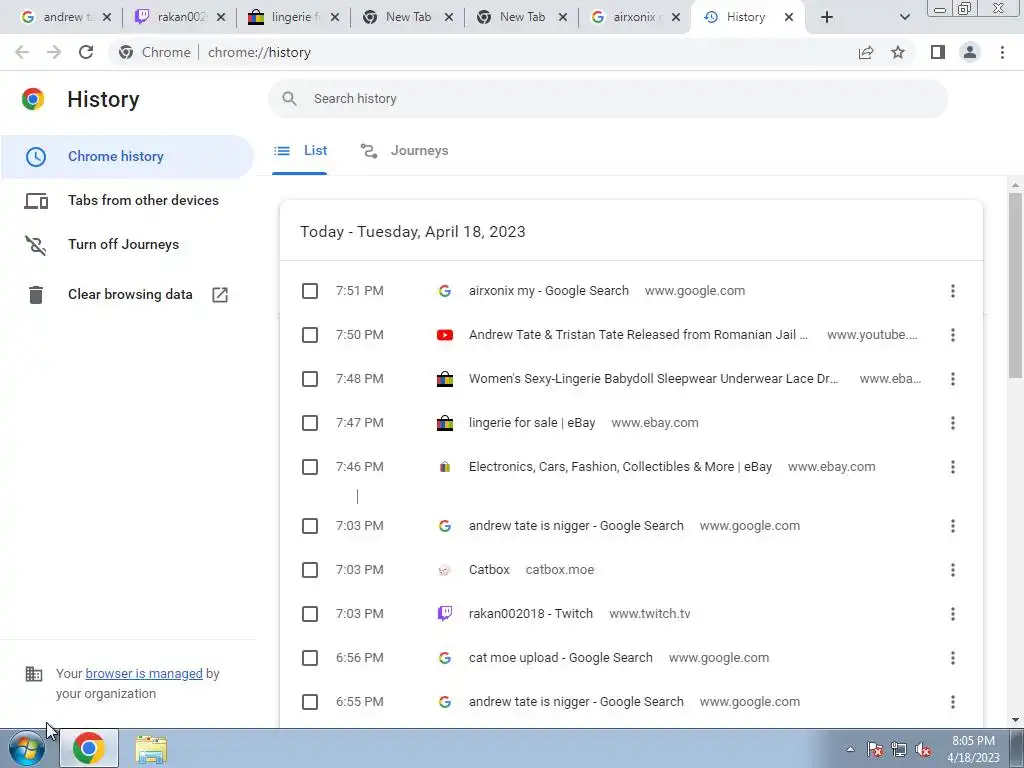Go forward with the forward arrow
Image resolution: width=1024 pixels, height=768 pixels.
[54, 52]
